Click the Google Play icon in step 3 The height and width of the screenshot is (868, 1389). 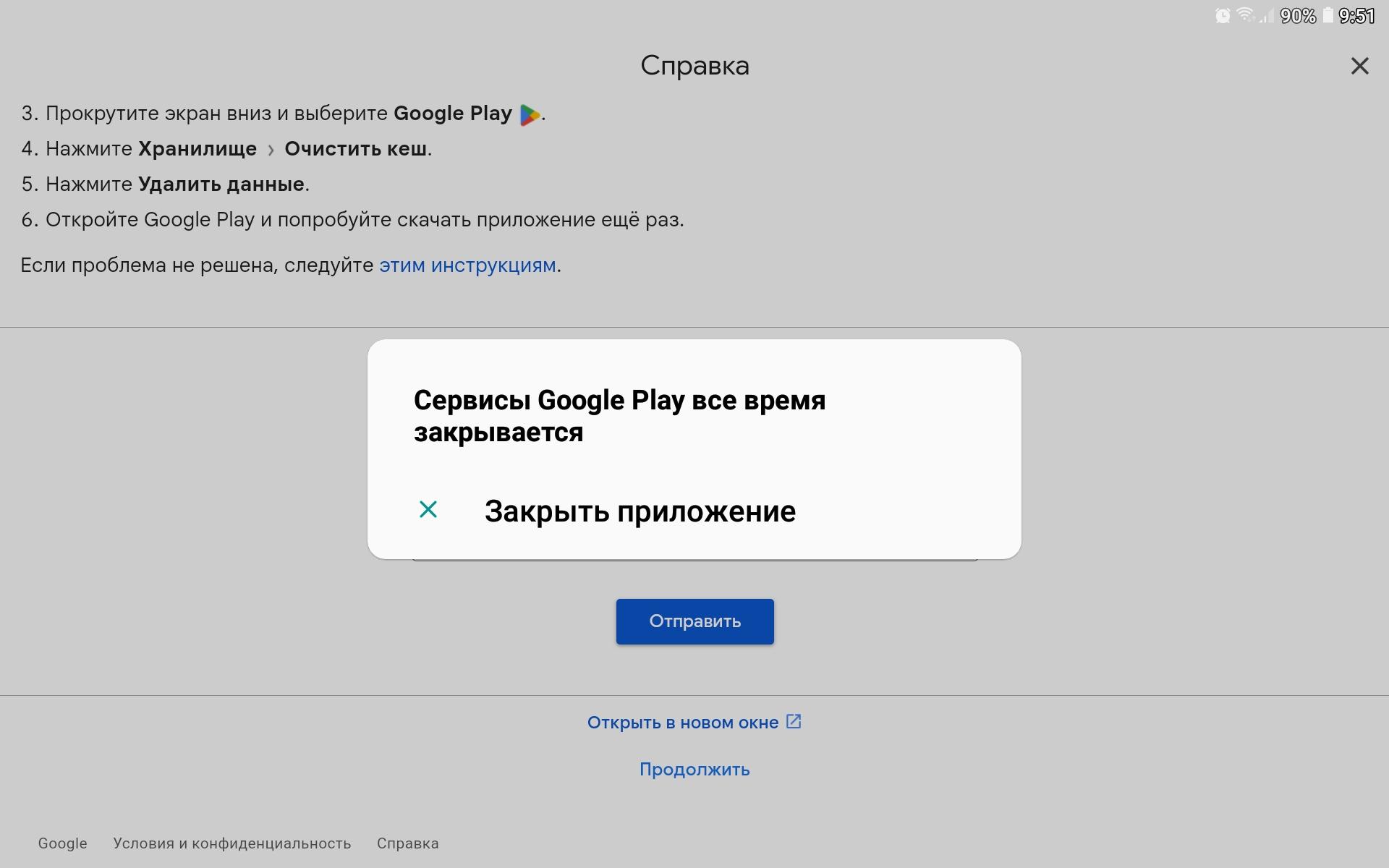(x=529, y=113)
